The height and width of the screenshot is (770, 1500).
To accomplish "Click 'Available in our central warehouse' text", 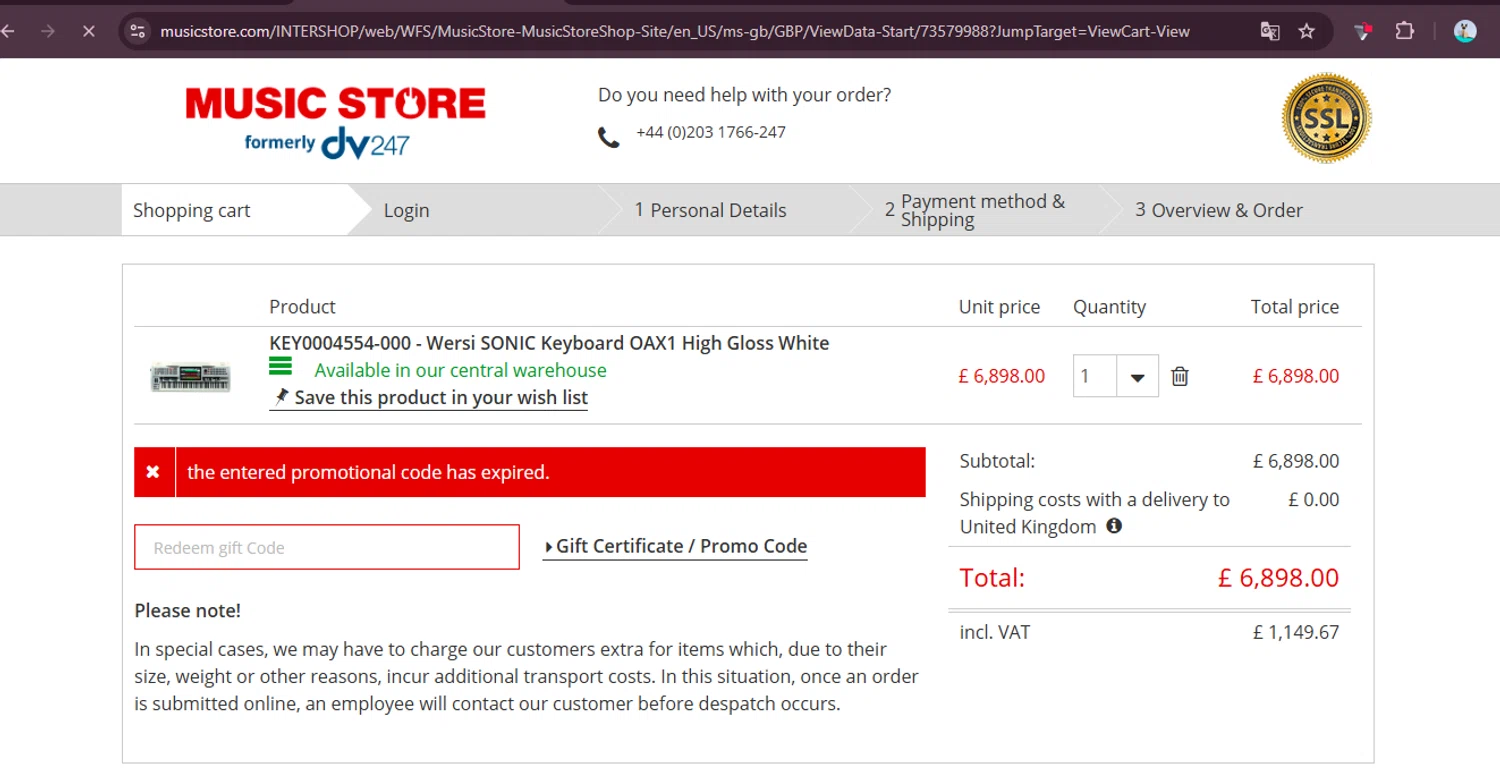I will (x=461, y=370).
